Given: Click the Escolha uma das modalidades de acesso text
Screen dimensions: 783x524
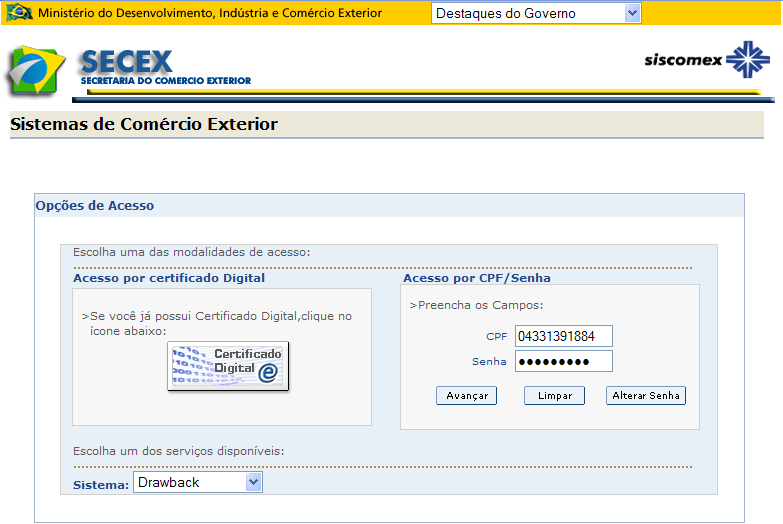Looking at the screenshot, I should (191, 252).
